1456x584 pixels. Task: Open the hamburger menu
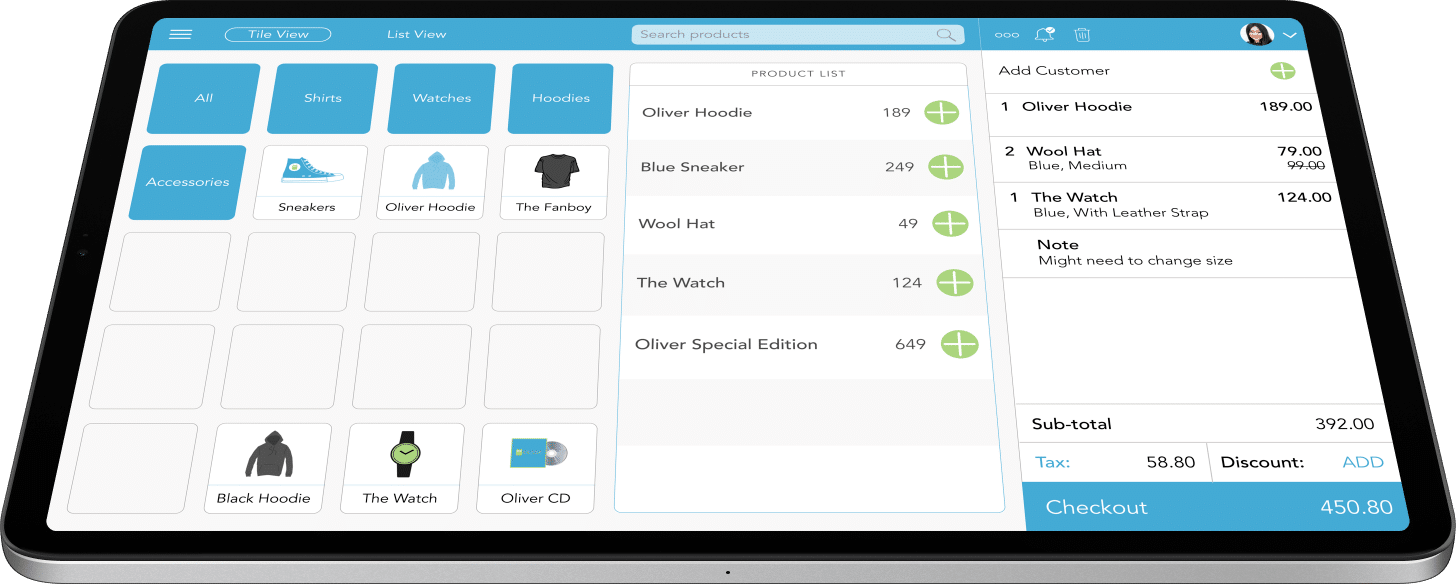pyautogui.click(x=180, y=34)
